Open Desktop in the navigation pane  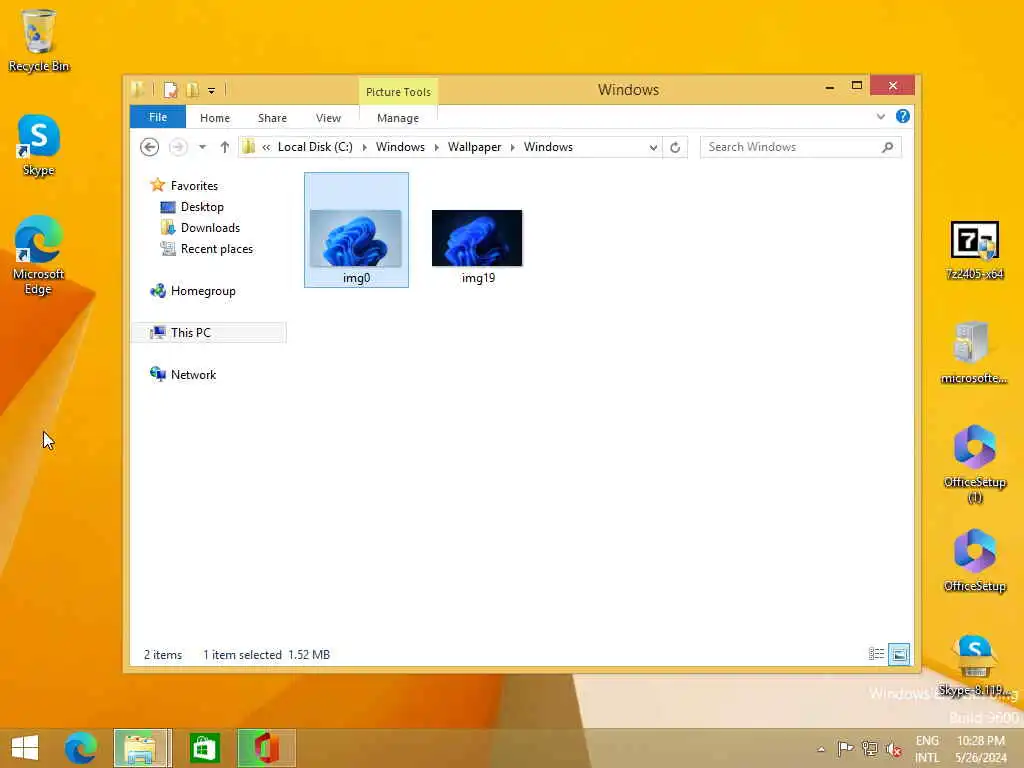(x=202, y=206)
